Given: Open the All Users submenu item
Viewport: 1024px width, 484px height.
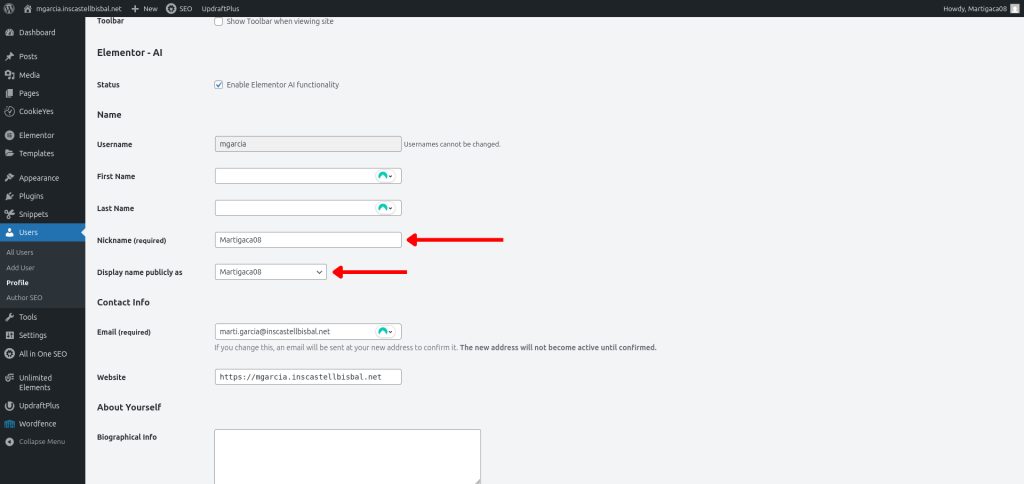Looking at the screenshot, I should click(x=20, y=252).
